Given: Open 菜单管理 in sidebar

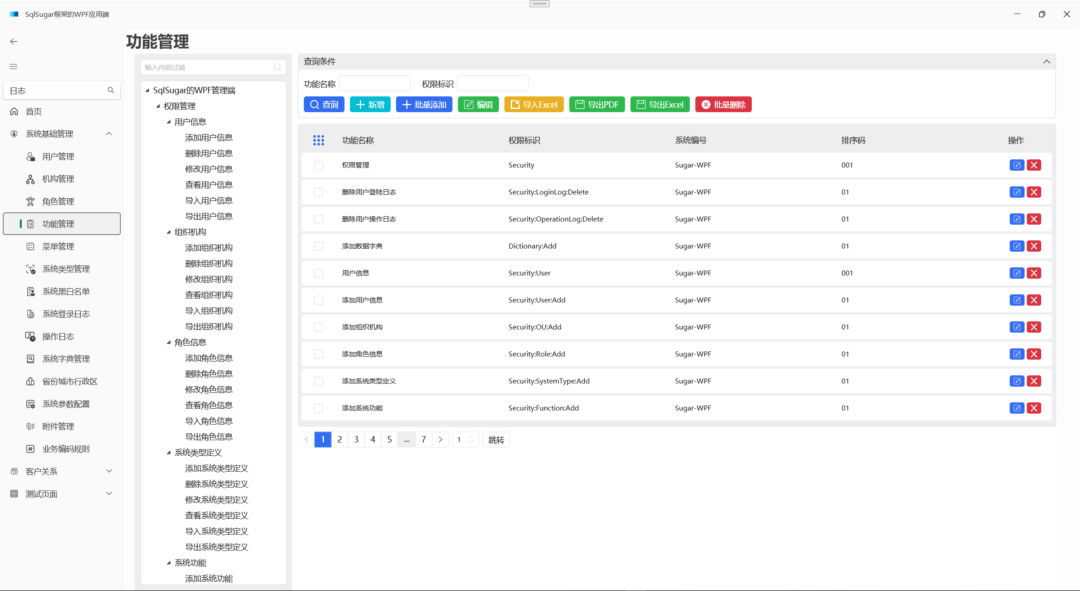Looking at the screenshot, I should (58, 247).
